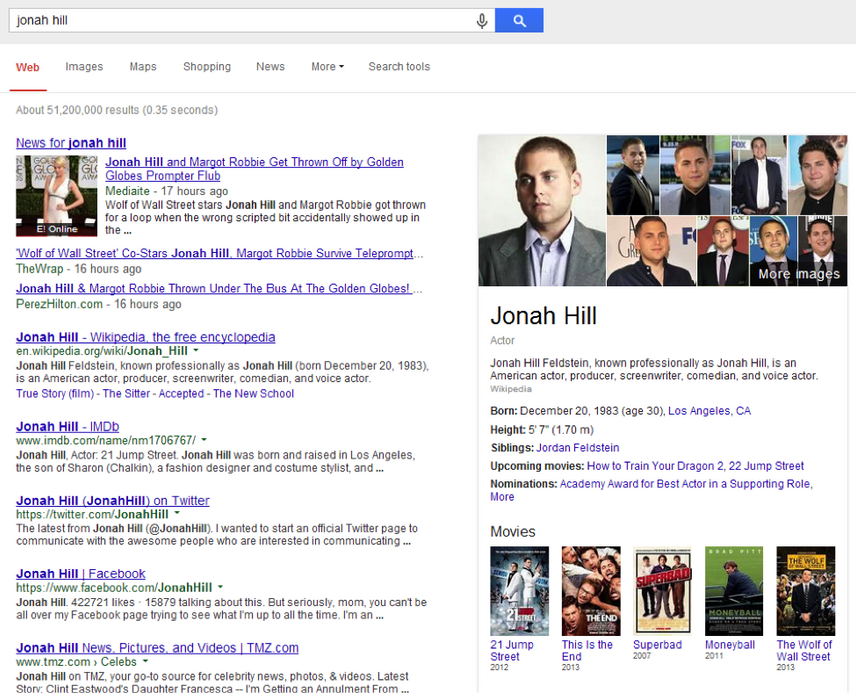
Task: Open the Los Angeles, CA birthplace link
Action: [x=709, y=411]
